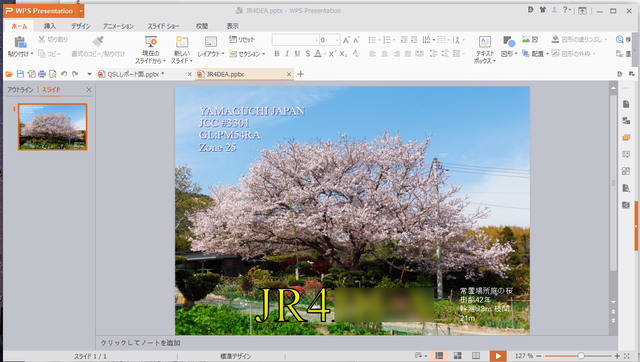Click the Increase Indent icon
The width and height of the screenshot is (640, 362).
414,40
